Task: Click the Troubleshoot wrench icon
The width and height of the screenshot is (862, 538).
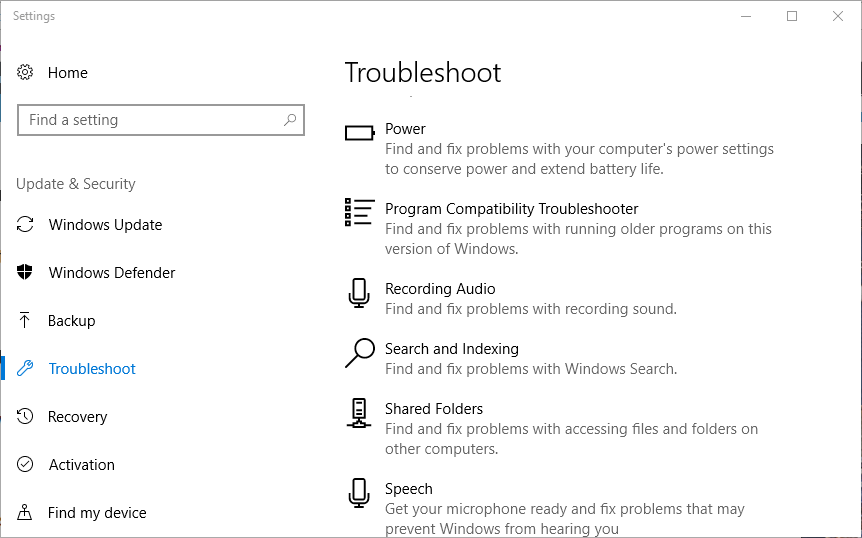Action: [25, 368]
